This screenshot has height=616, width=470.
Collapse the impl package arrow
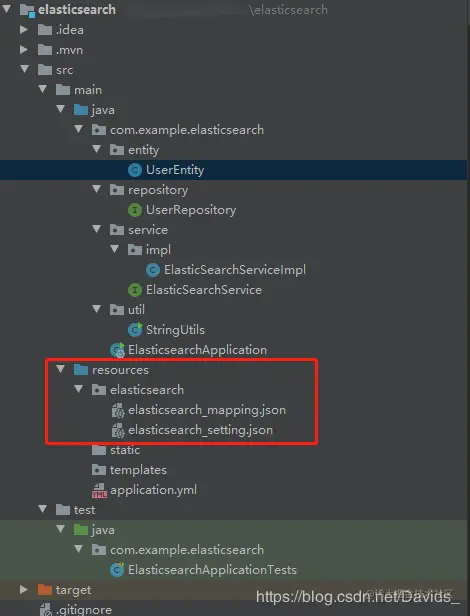pos(115,249)
